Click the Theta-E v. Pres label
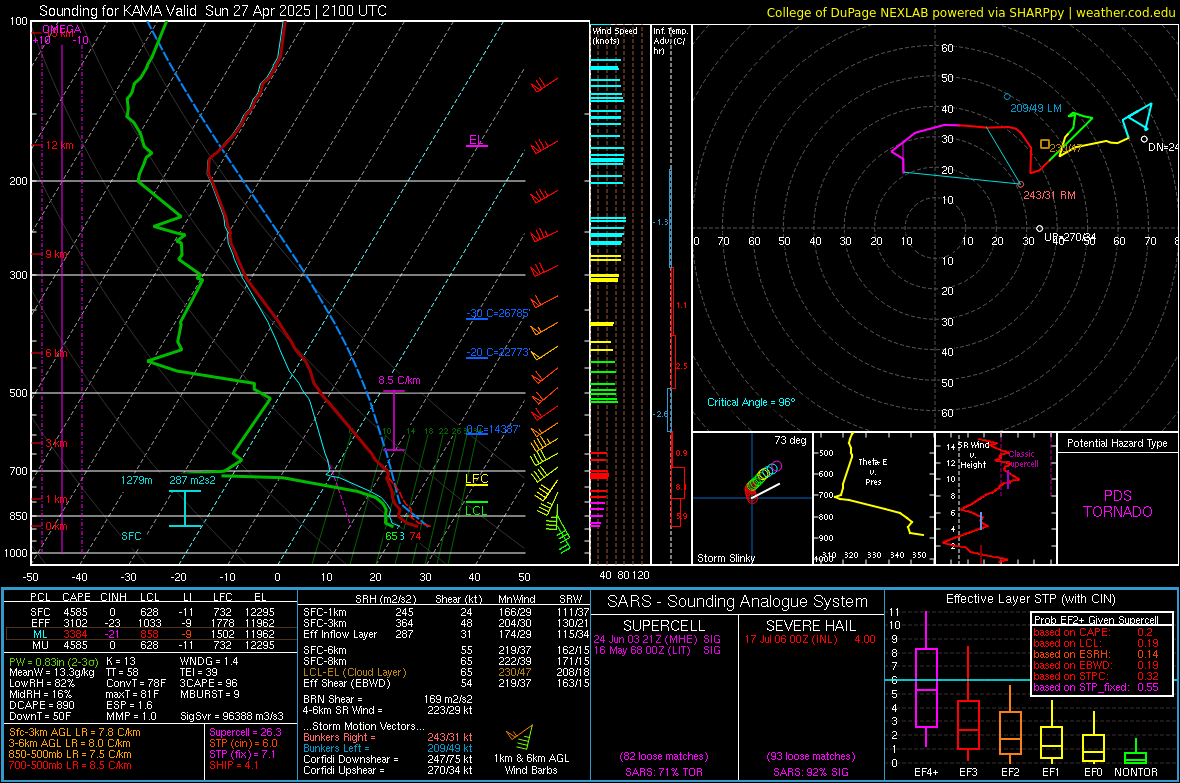Screen dimensions: 1180x783 click(x=873, y=472)
